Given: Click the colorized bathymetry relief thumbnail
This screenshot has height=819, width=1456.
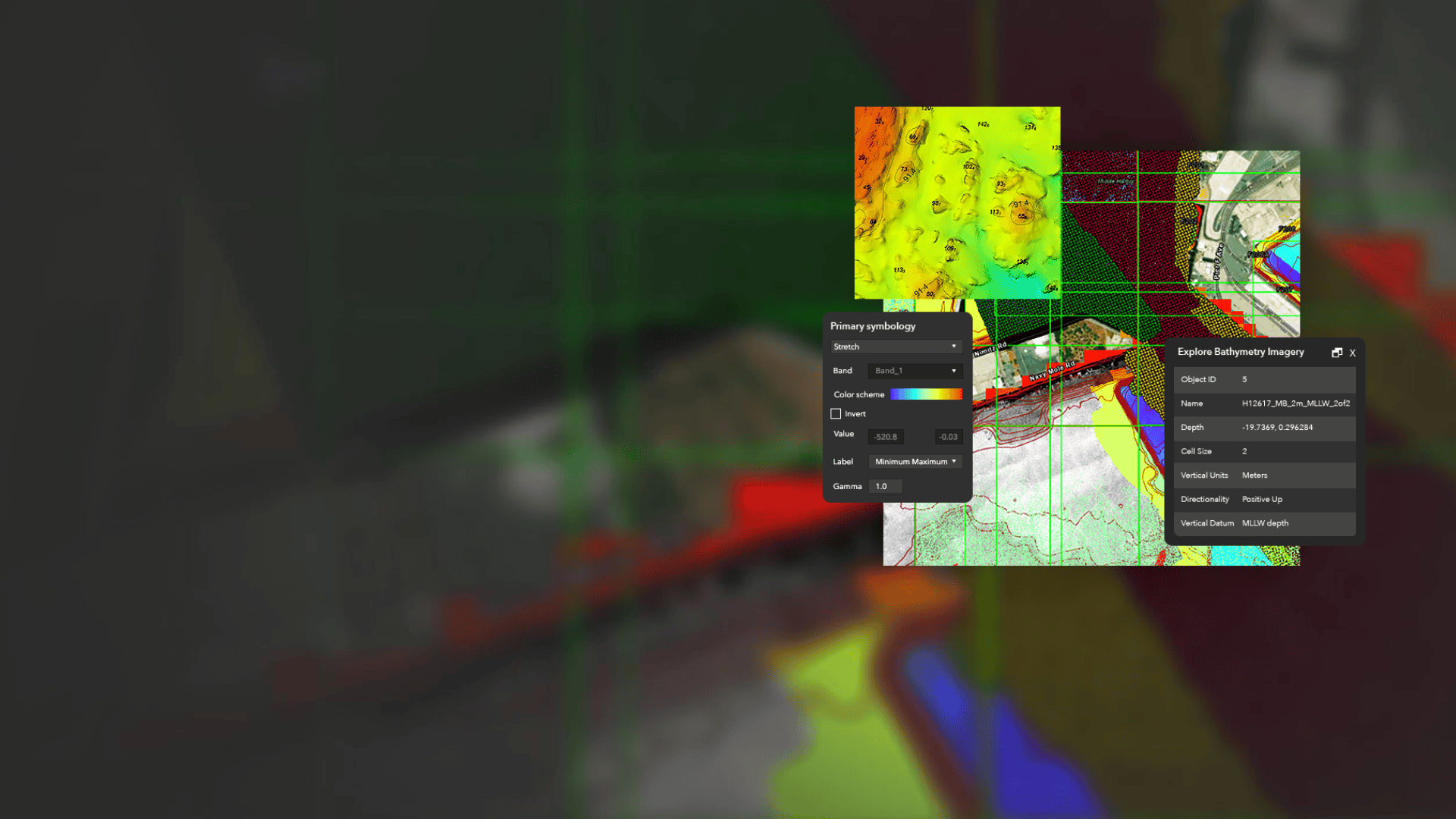Looking at the screenshot, I should [957, 202].
